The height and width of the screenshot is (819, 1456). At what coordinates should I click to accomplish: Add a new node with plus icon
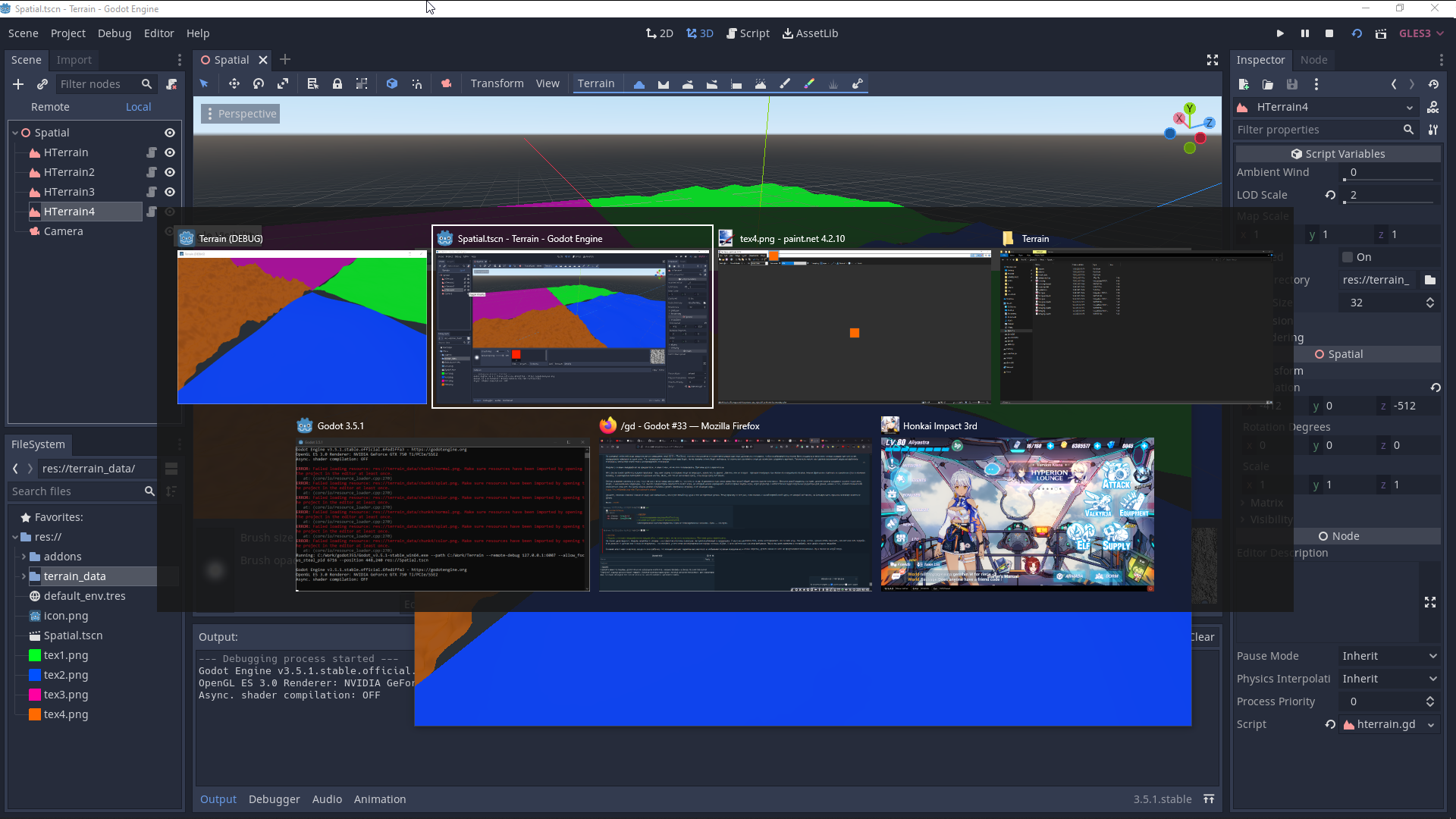[18, 84]
